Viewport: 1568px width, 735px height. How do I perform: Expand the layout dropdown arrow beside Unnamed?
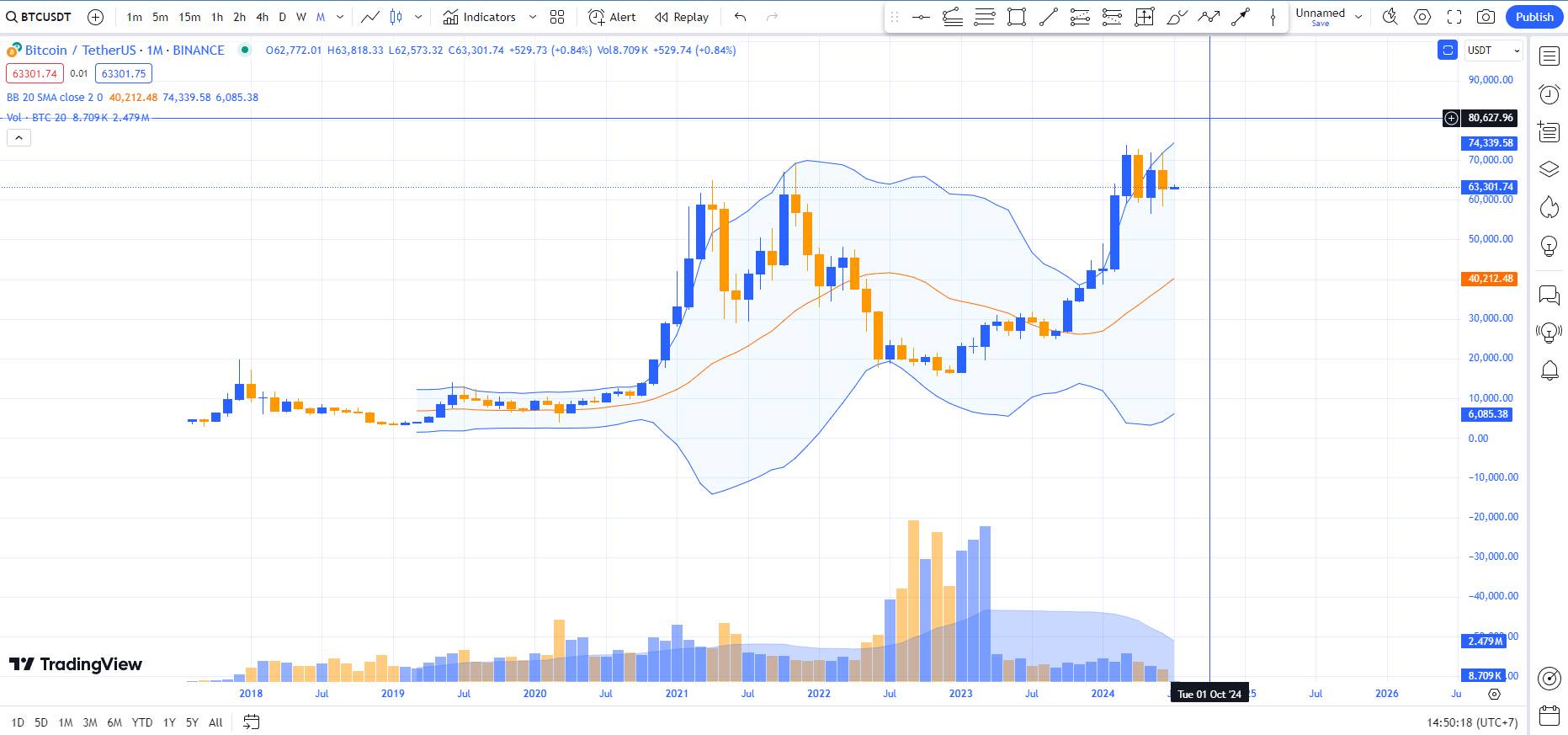pos(1358,17)
